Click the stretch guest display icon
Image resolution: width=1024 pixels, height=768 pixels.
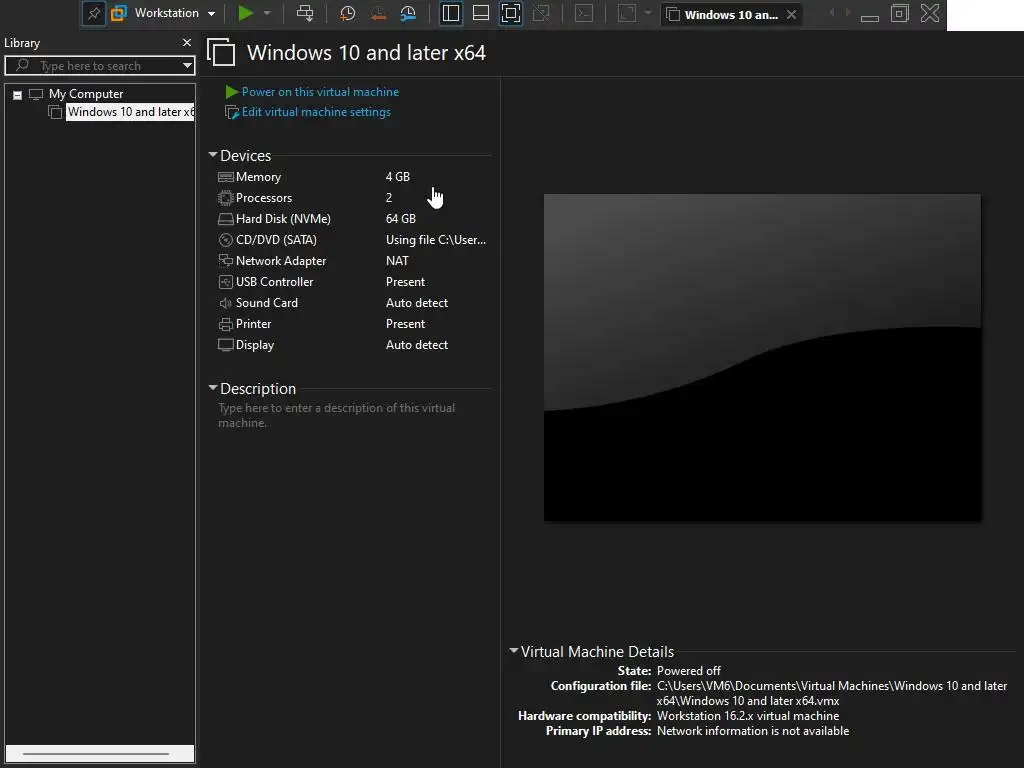coord(627,13)
